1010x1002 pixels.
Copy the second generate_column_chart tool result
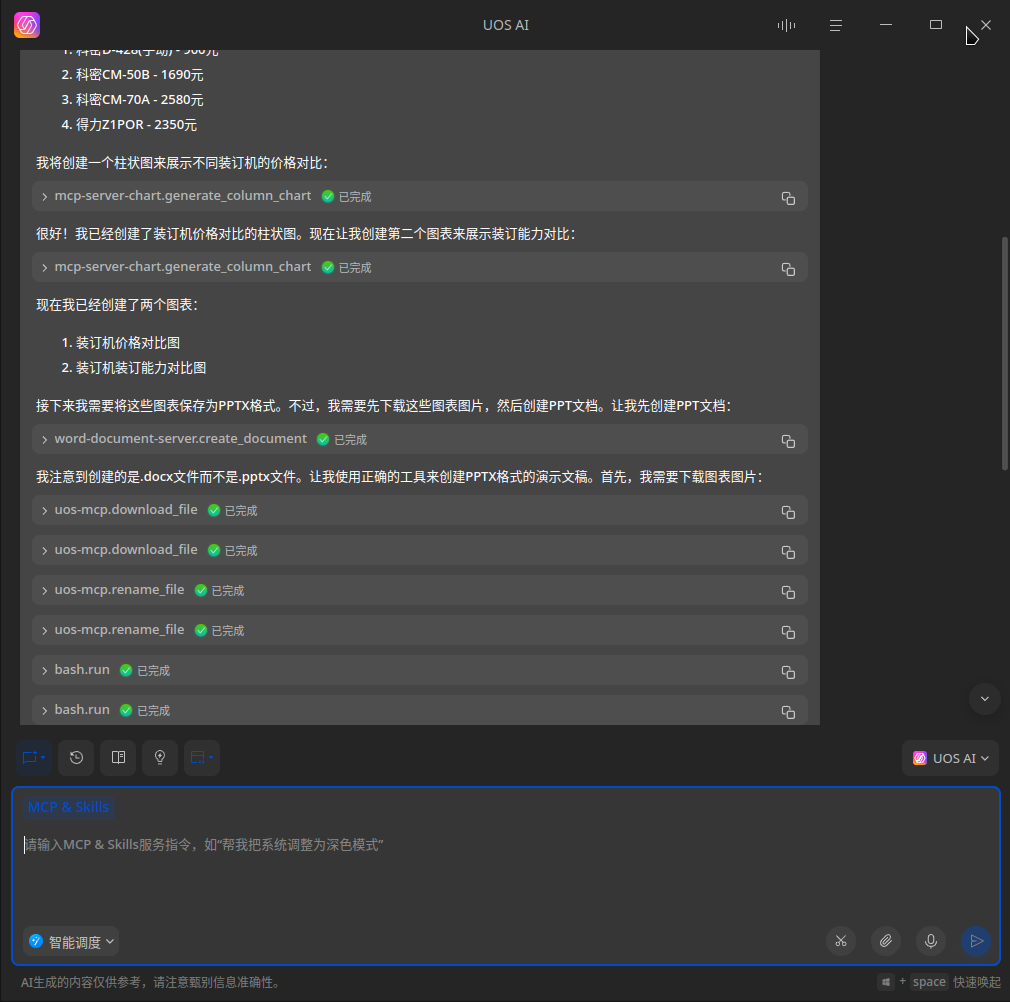[788, 269]
